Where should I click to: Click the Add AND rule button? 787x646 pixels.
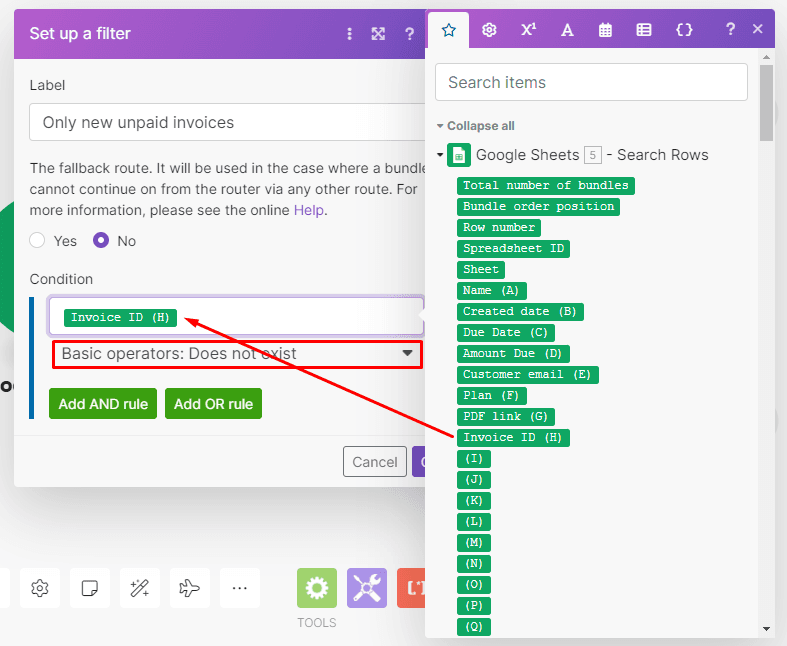(103, 404)
